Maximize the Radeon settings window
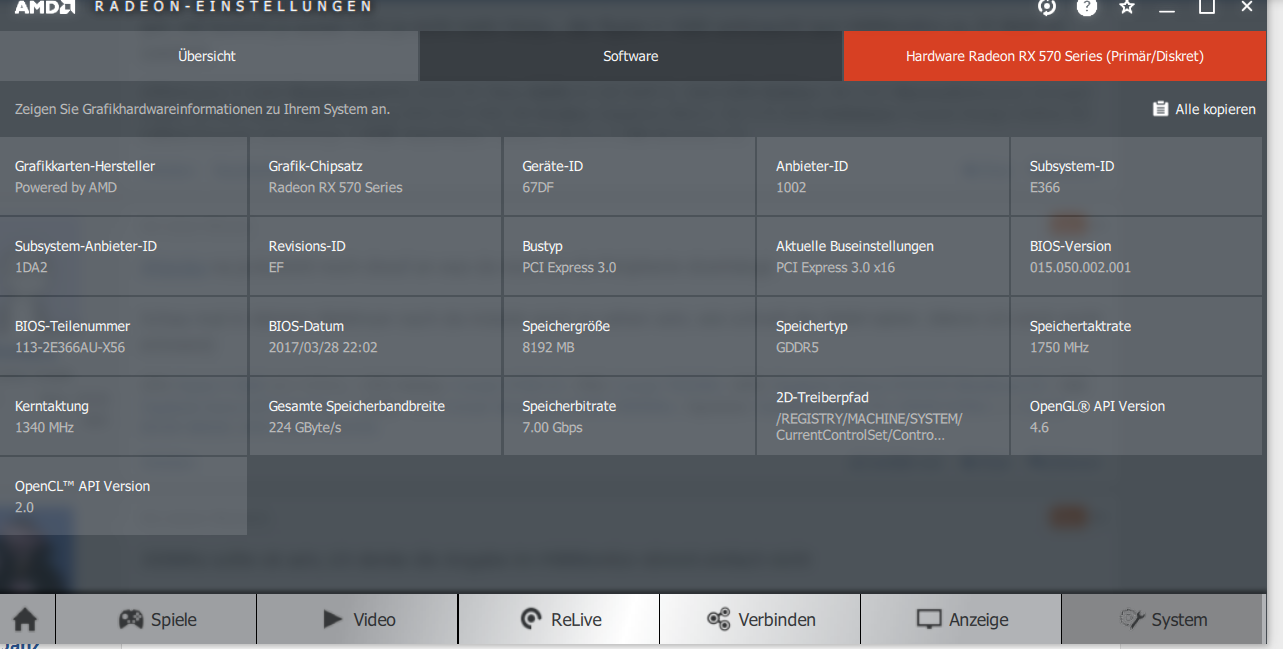 tap(1207, 7)
